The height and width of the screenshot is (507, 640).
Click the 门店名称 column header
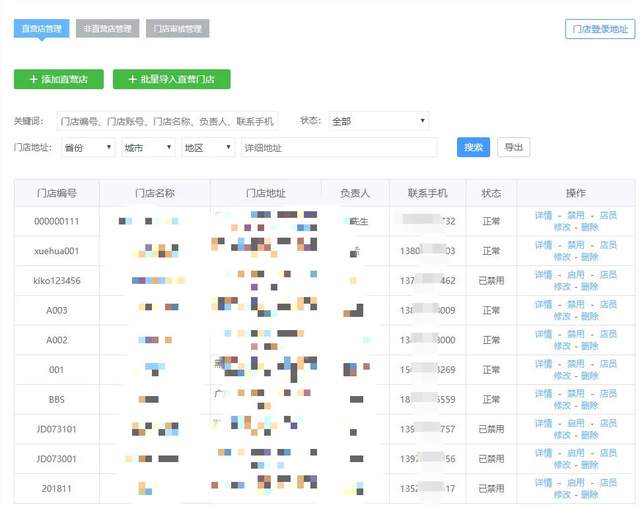pyautogui.click(x=155, y=193)
